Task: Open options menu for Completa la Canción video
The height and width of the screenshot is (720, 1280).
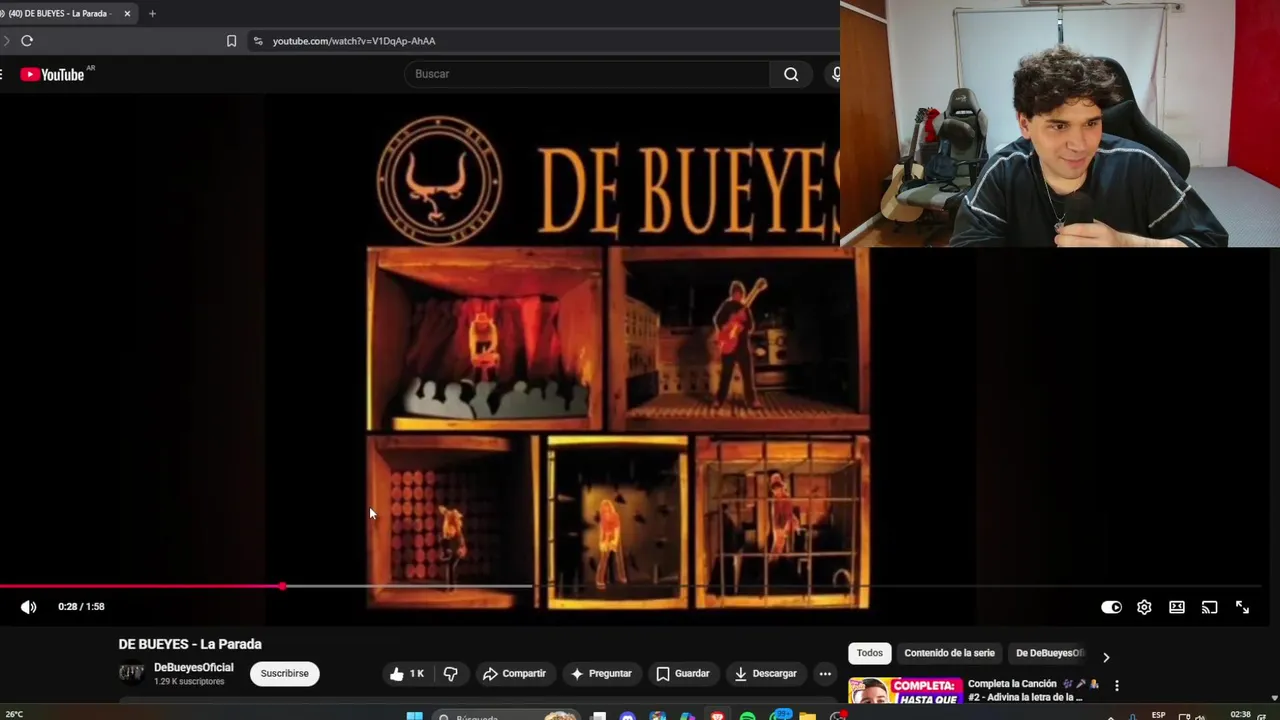Action: pos(1116,686)
